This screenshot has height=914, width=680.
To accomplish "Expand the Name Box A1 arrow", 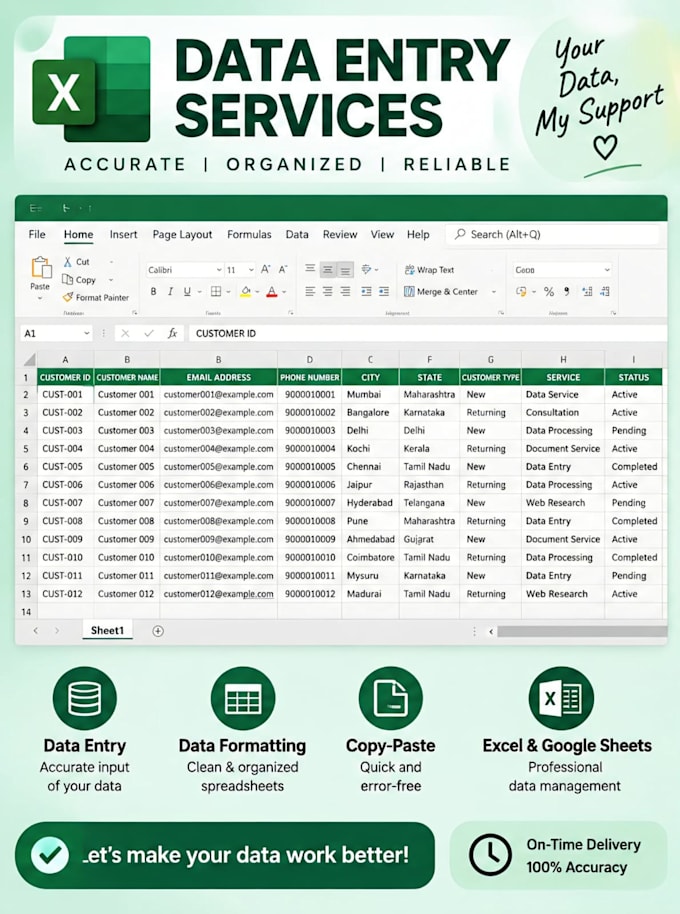I will point(86,333).
